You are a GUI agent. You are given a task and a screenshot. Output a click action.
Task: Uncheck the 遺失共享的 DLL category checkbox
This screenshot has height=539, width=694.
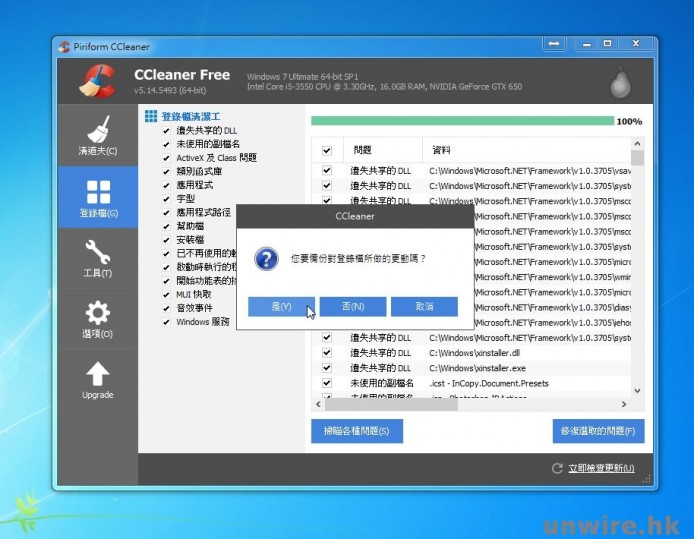[x=167, y=131]
